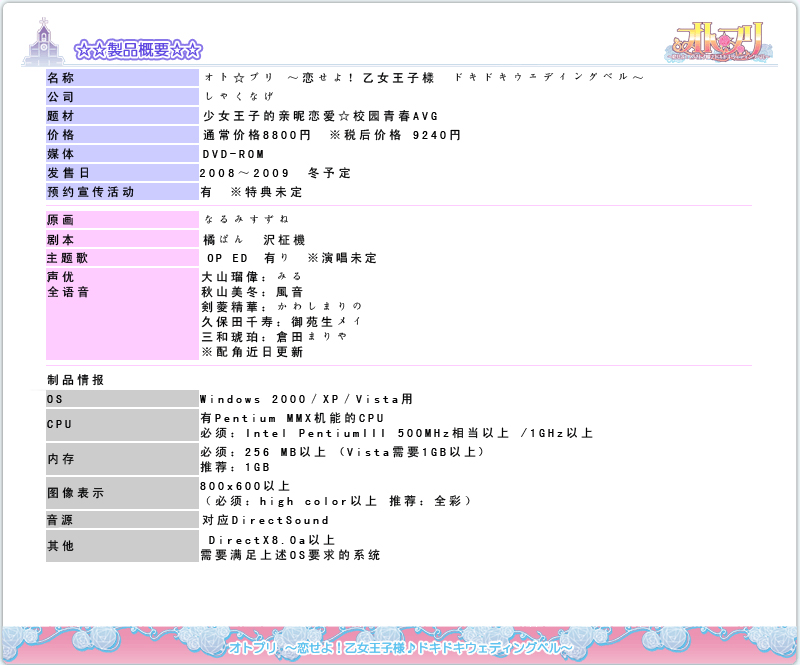Click the resolution text 800x600以上

[x=245, y=486]
